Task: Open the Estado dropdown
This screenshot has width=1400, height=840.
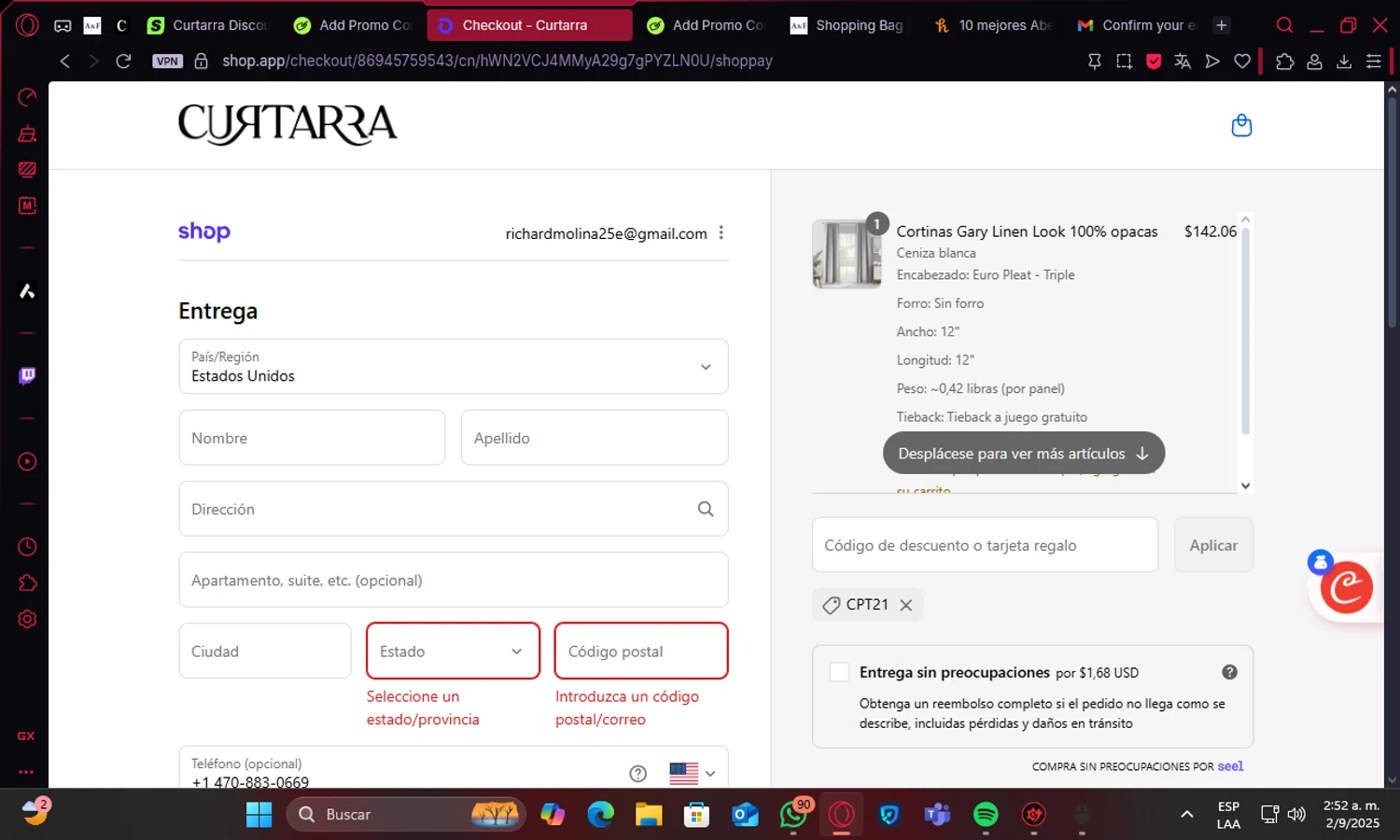Action: pos(453,651)
